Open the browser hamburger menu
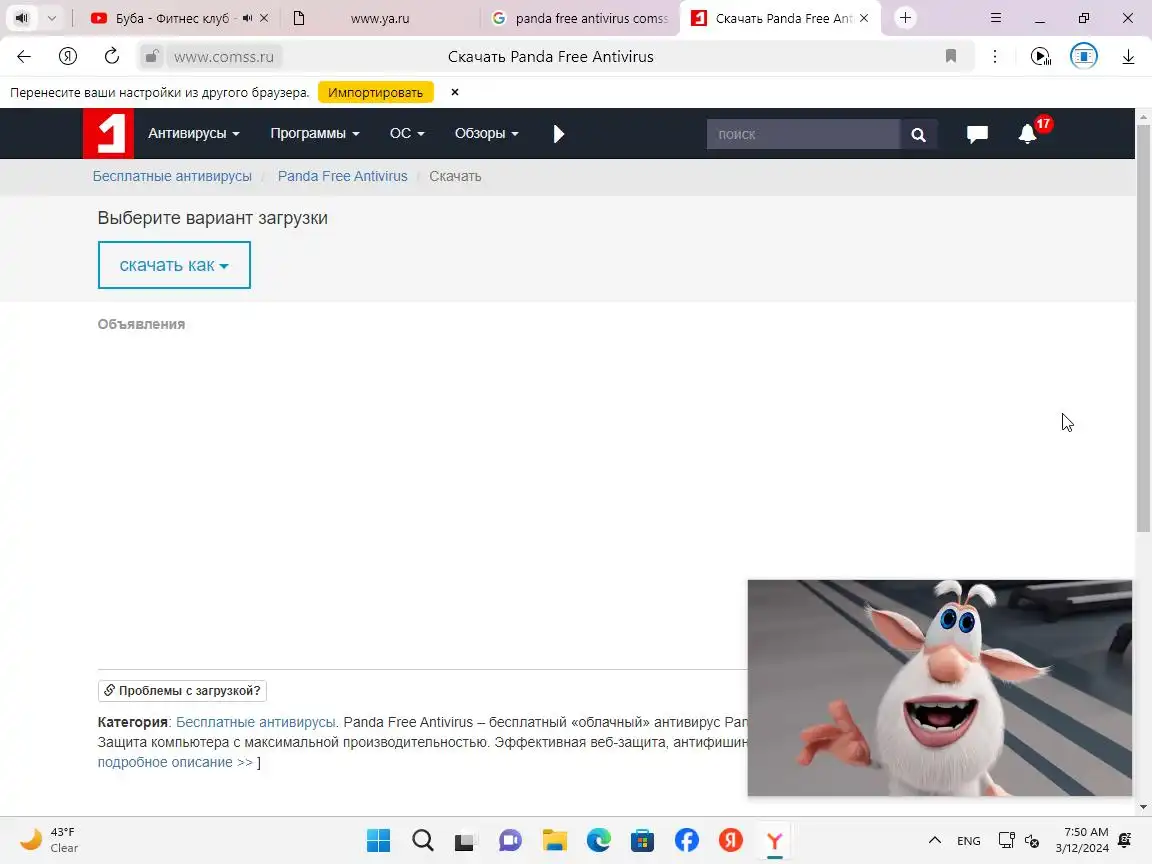Screen dimensions: 1152x864 [x=996, y=18]
